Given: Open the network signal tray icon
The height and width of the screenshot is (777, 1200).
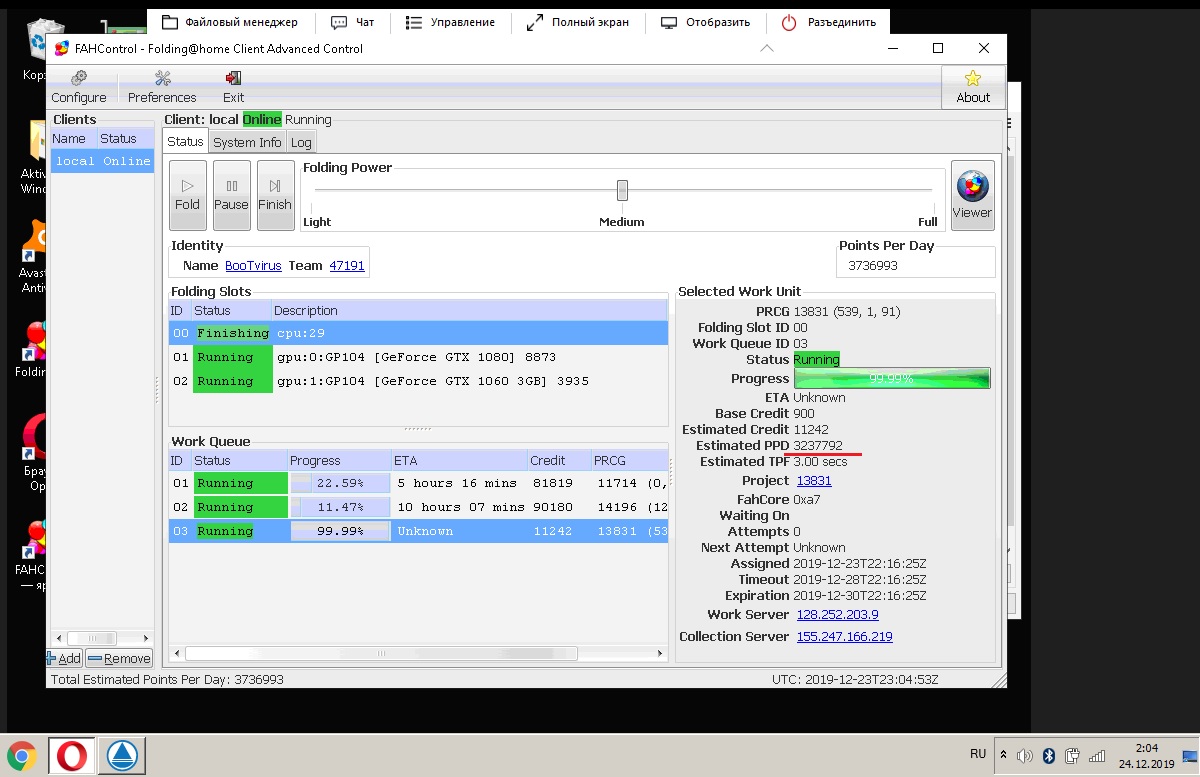Looking at the screenshot, I should point(1096,756).
